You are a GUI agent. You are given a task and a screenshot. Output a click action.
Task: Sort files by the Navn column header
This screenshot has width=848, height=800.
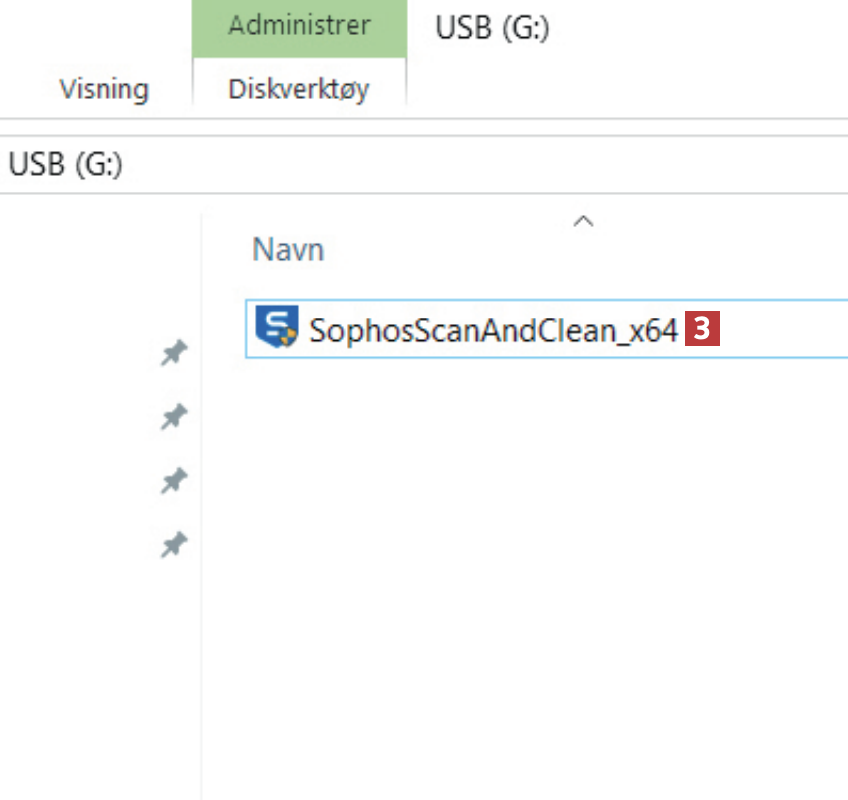288,249
